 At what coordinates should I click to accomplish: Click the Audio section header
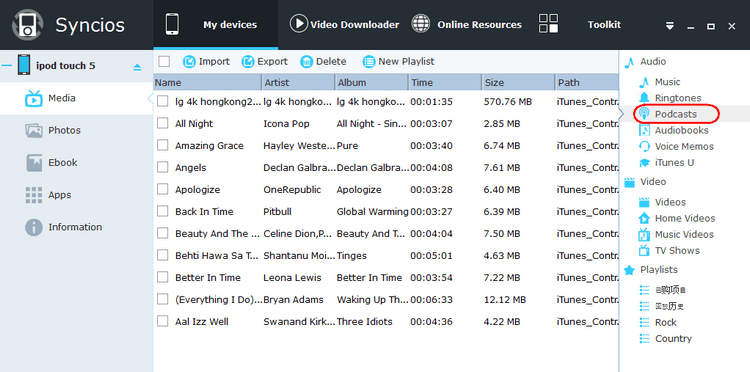[x=653, y=61]
